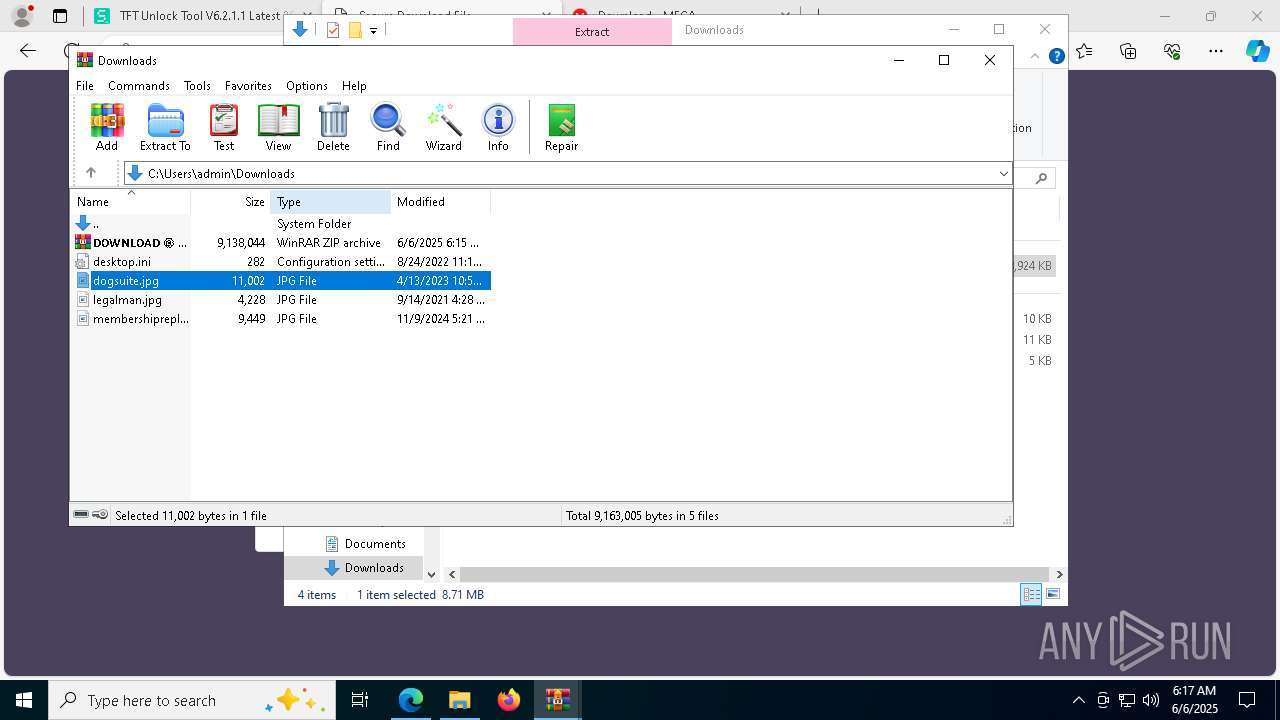Open Task View on taskbar
Image resolution: width=1280 pixels, height=720 pixels.
360,700
